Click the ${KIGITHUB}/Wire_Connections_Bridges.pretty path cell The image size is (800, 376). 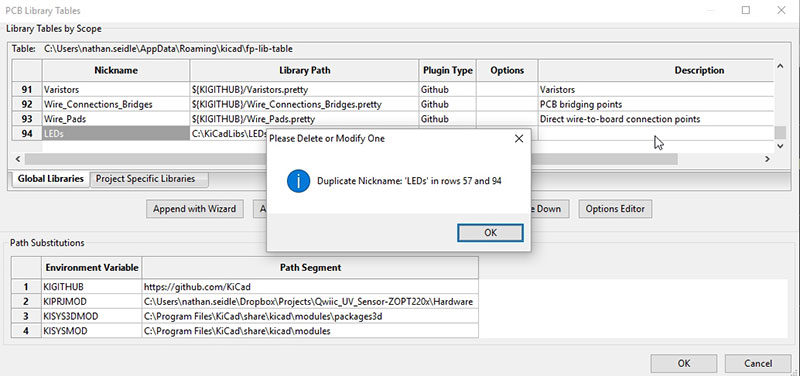(x=304, y=104)
